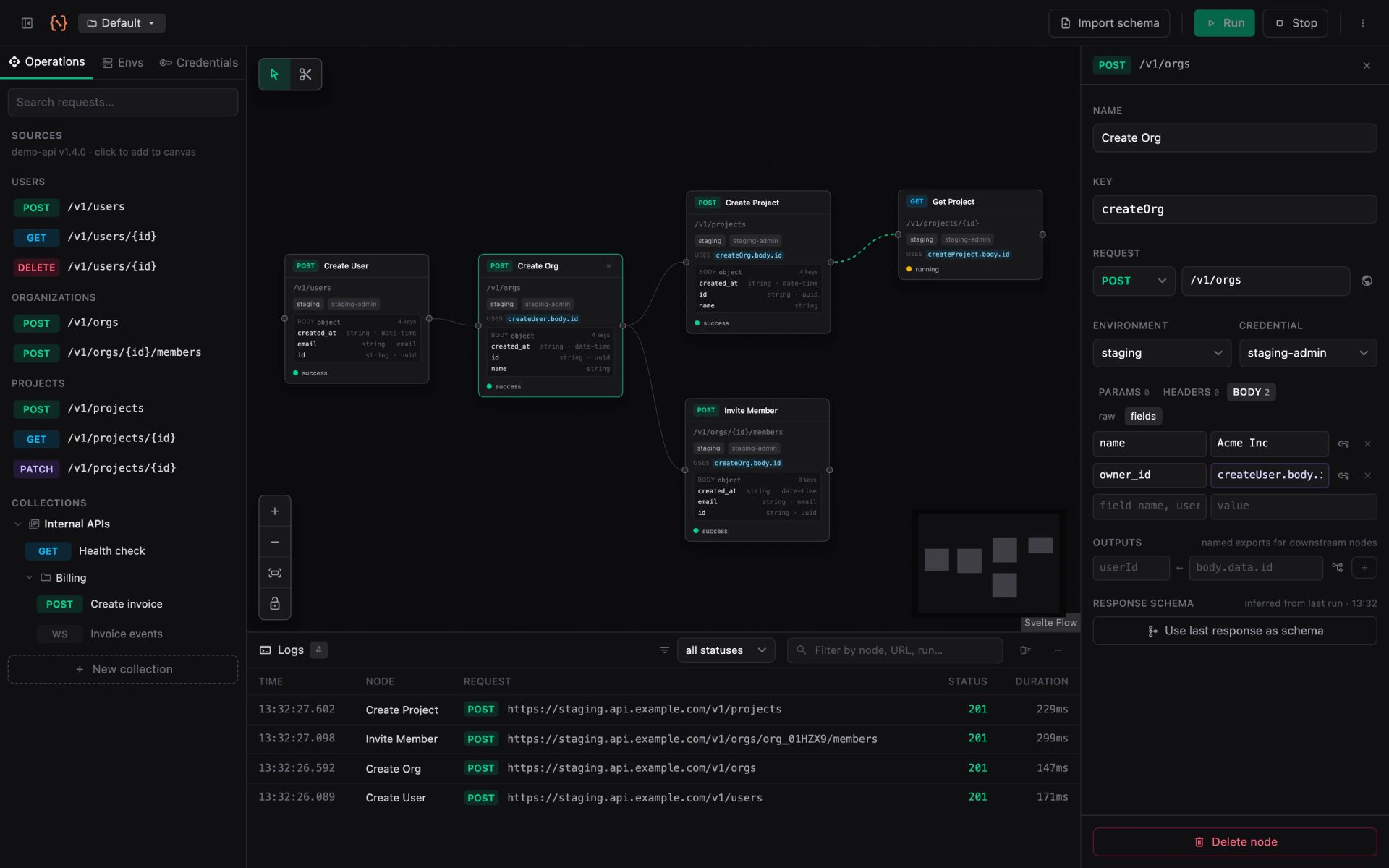Collapse the Logs panel

pos(1058,650)
